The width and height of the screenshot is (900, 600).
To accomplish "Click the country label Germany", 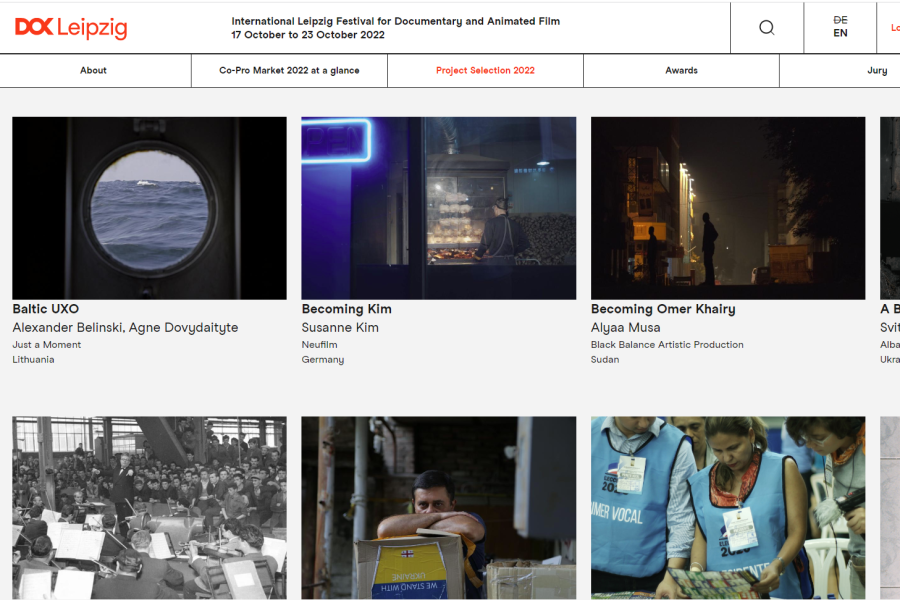I will click(323, 360).
